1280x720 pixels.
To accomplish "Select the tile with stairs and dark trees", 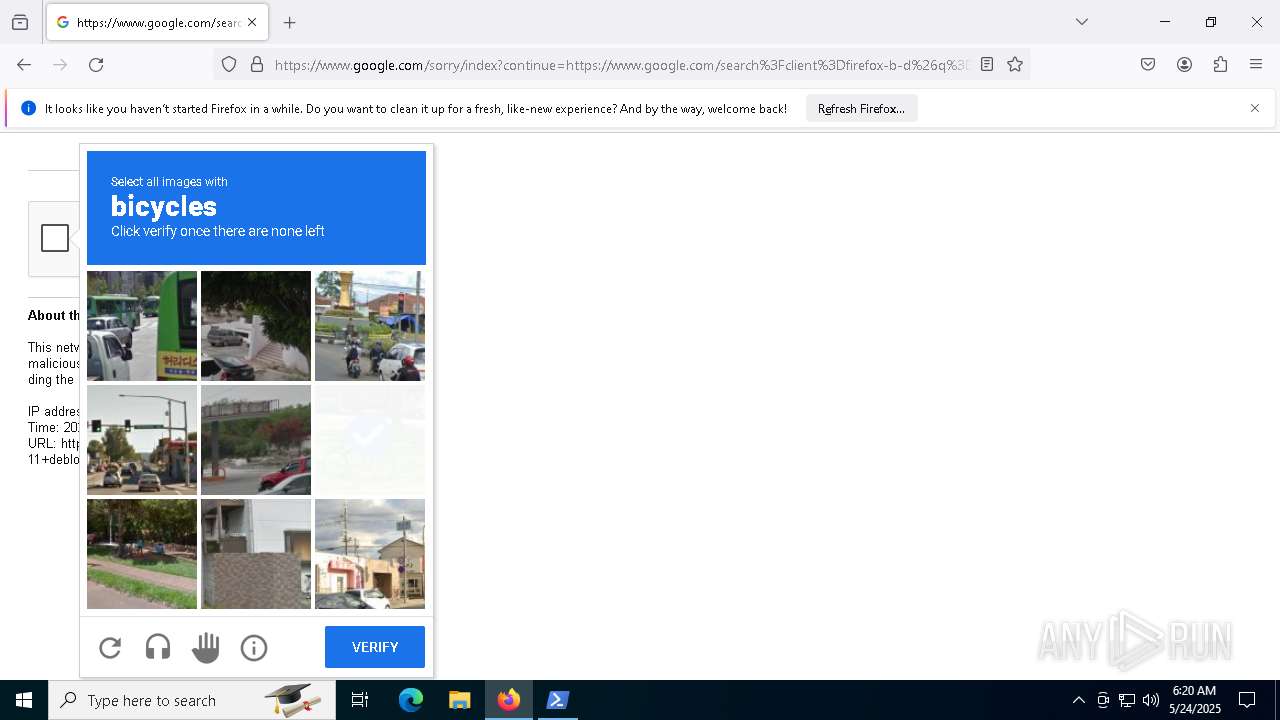I will (256, 326).
